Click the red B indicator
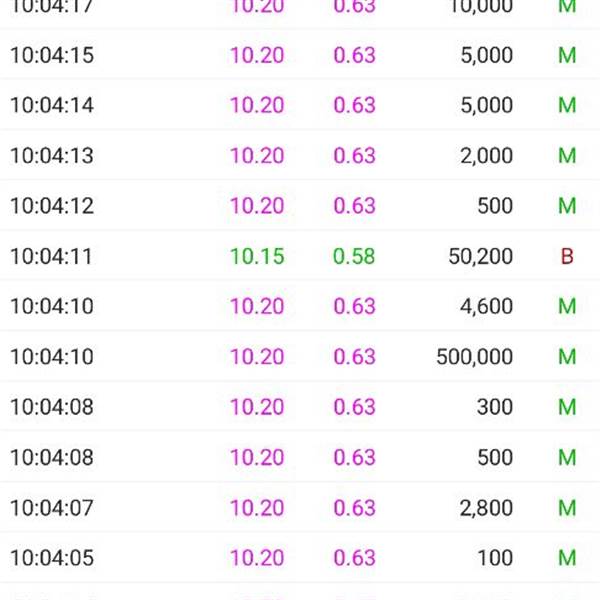Viewport: 600px width, 600px height. pos(567,256)
